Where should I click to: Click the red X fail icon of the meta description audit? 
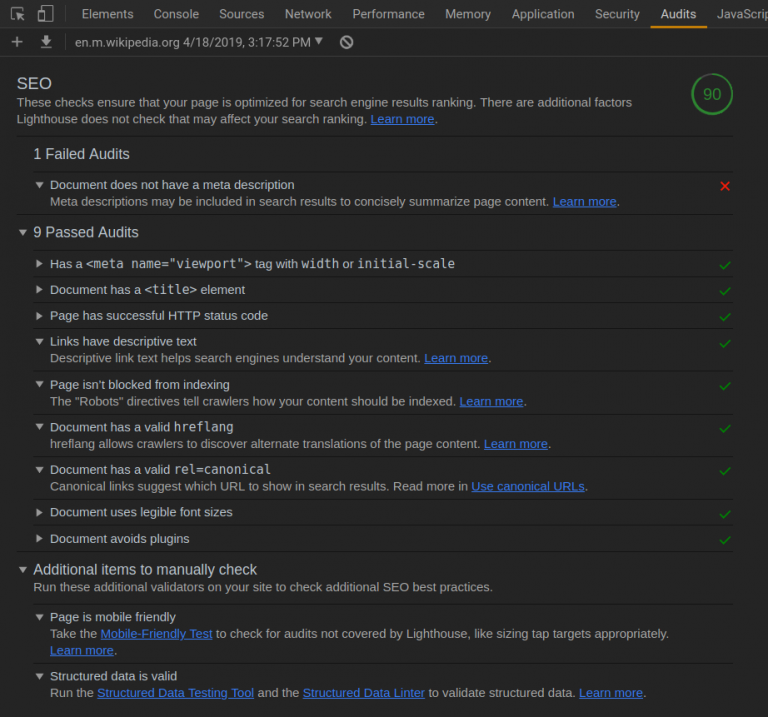[725, 186]
